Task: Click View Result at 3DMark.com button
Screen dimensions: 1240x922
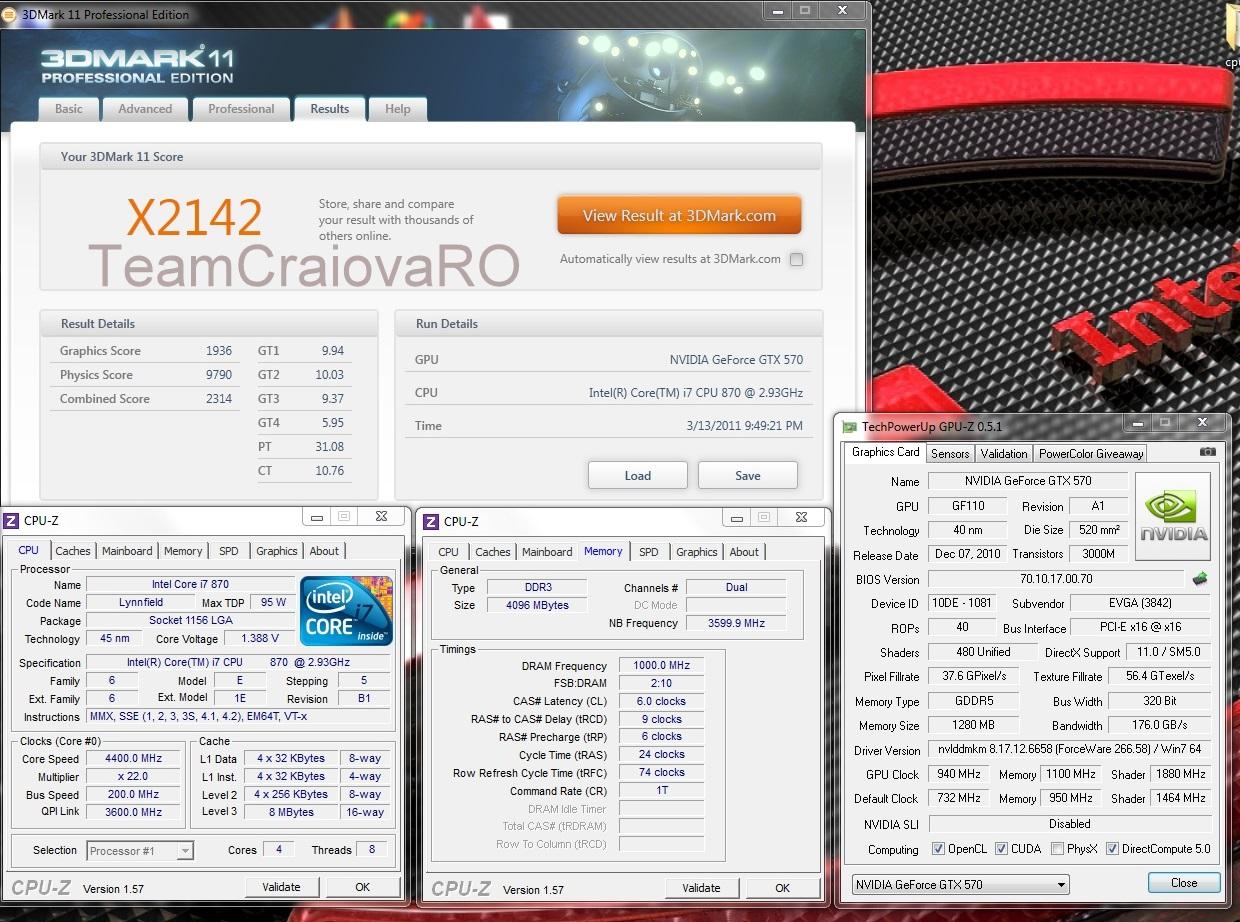Action: [679, 215]
